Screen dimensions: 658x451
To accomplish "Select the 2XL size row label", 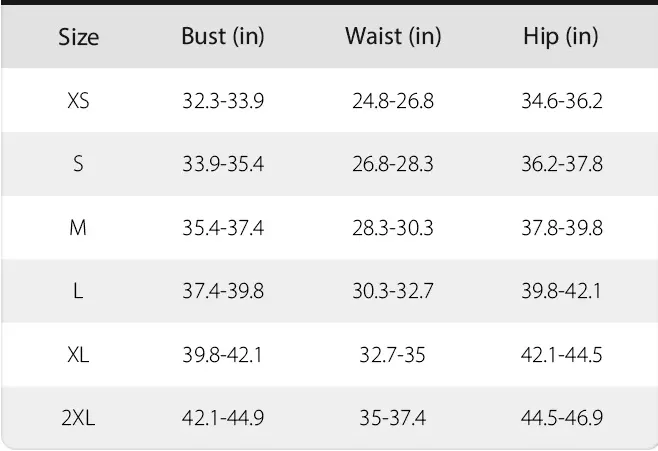I will pos(78,417).
